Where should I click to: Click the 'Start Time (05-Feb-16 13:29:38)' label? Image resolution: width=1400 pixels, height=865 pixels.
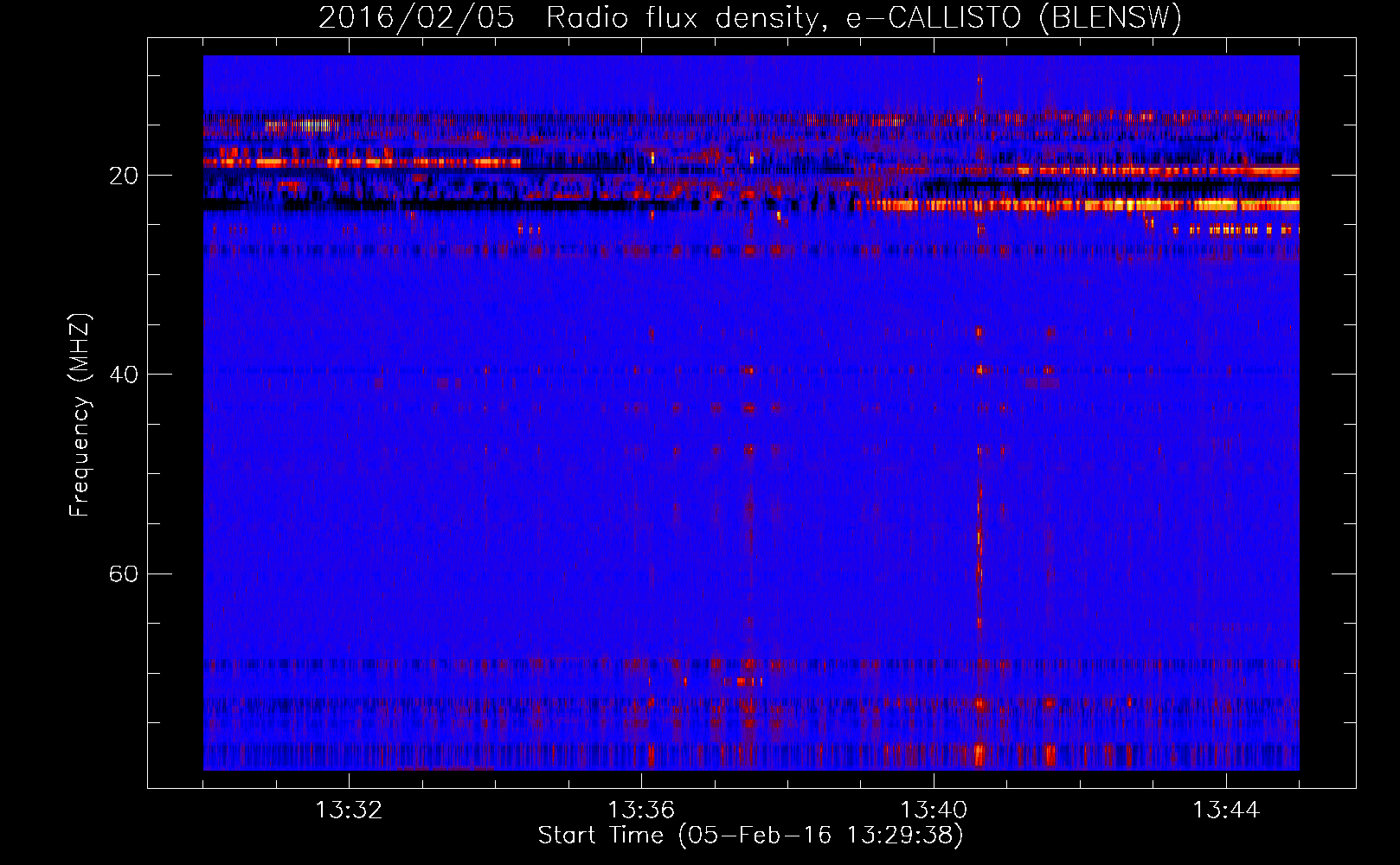[x=750, y=836]
